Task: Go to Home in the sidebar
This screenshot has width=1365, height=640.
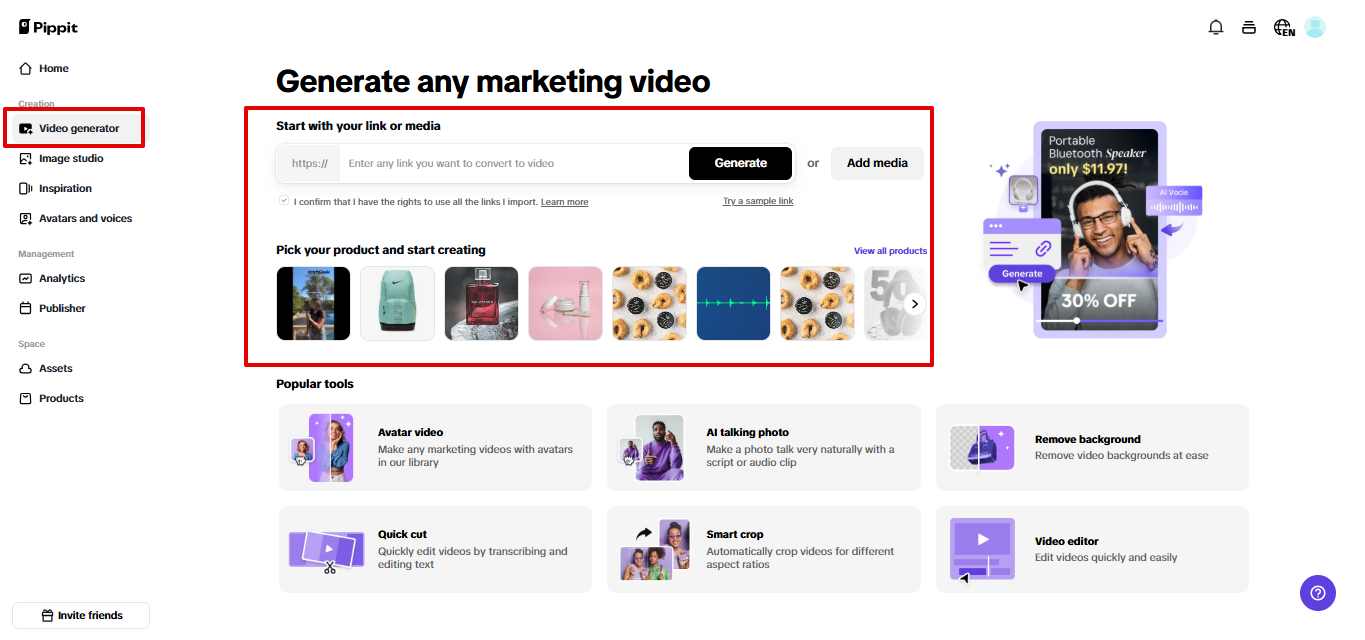Action: point(50,68)
